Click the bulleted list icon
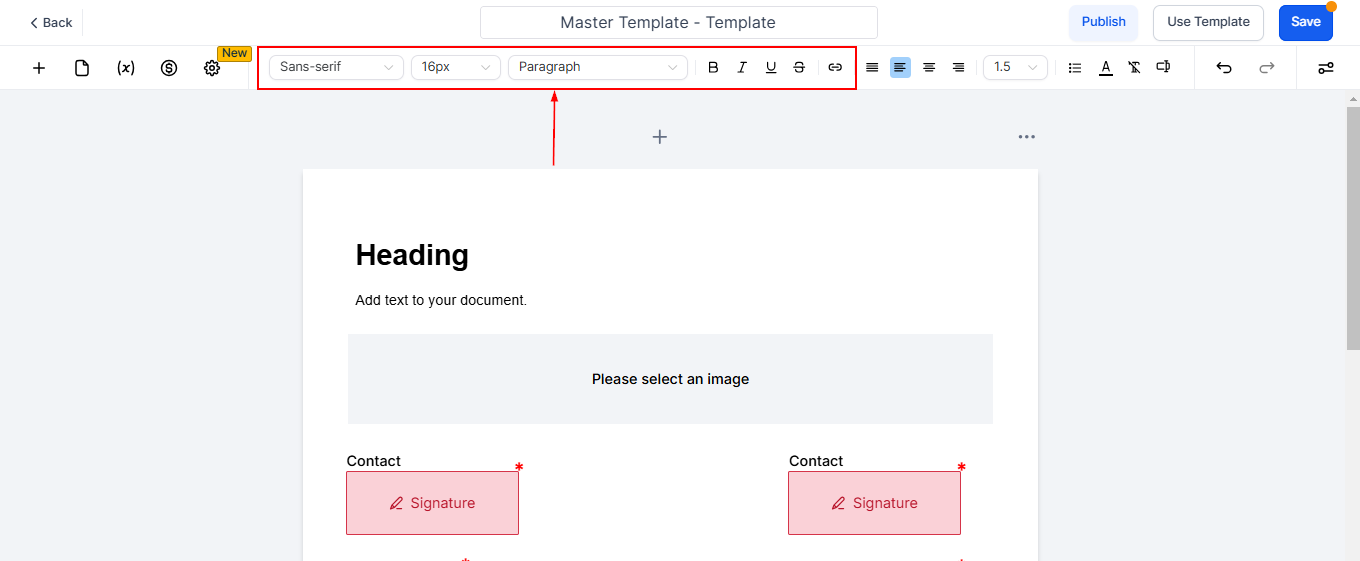 tap(1075, 67)
